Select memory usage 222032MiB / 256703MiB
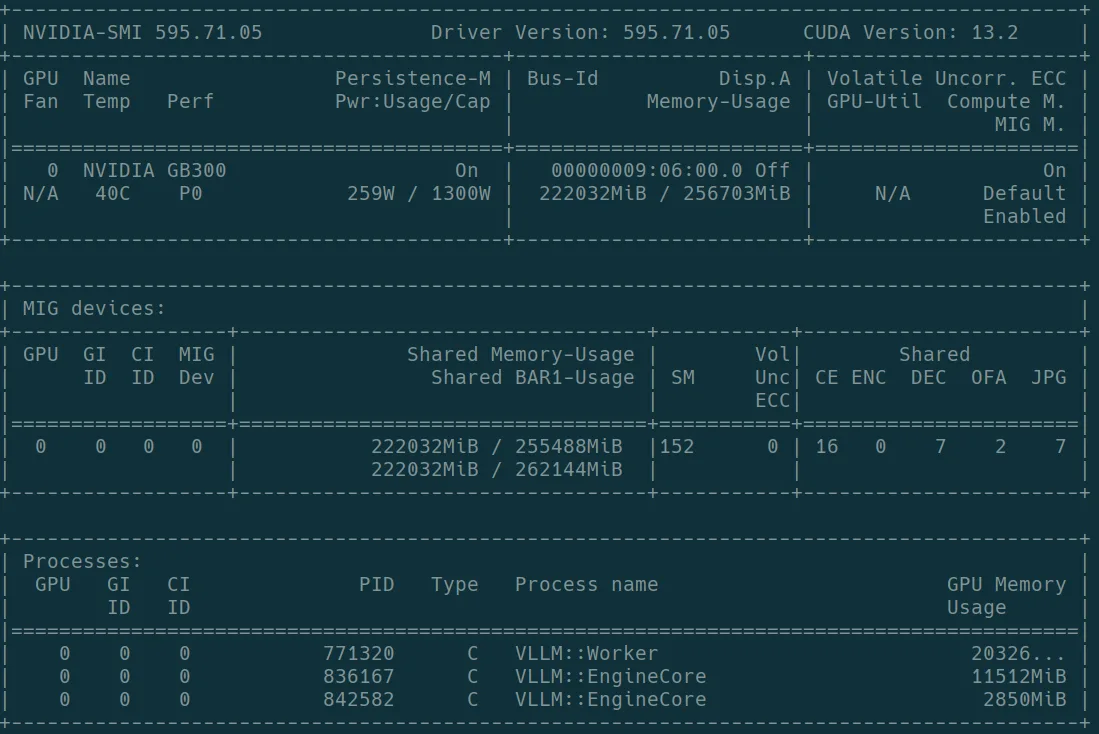The image size is (1099, 734). [664, 193]
